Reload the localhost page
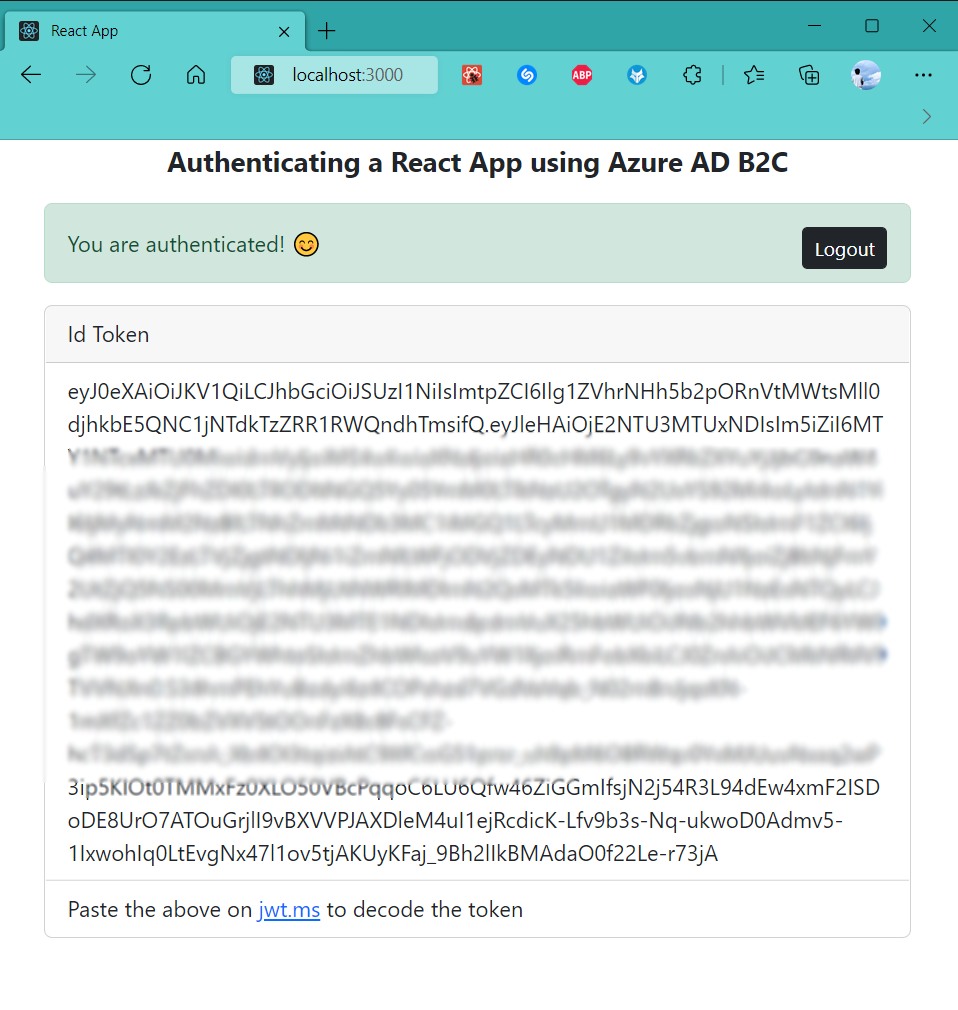The width and height of the screenshot is (958, 1010). pyautogui.click(x=141, y=75)
